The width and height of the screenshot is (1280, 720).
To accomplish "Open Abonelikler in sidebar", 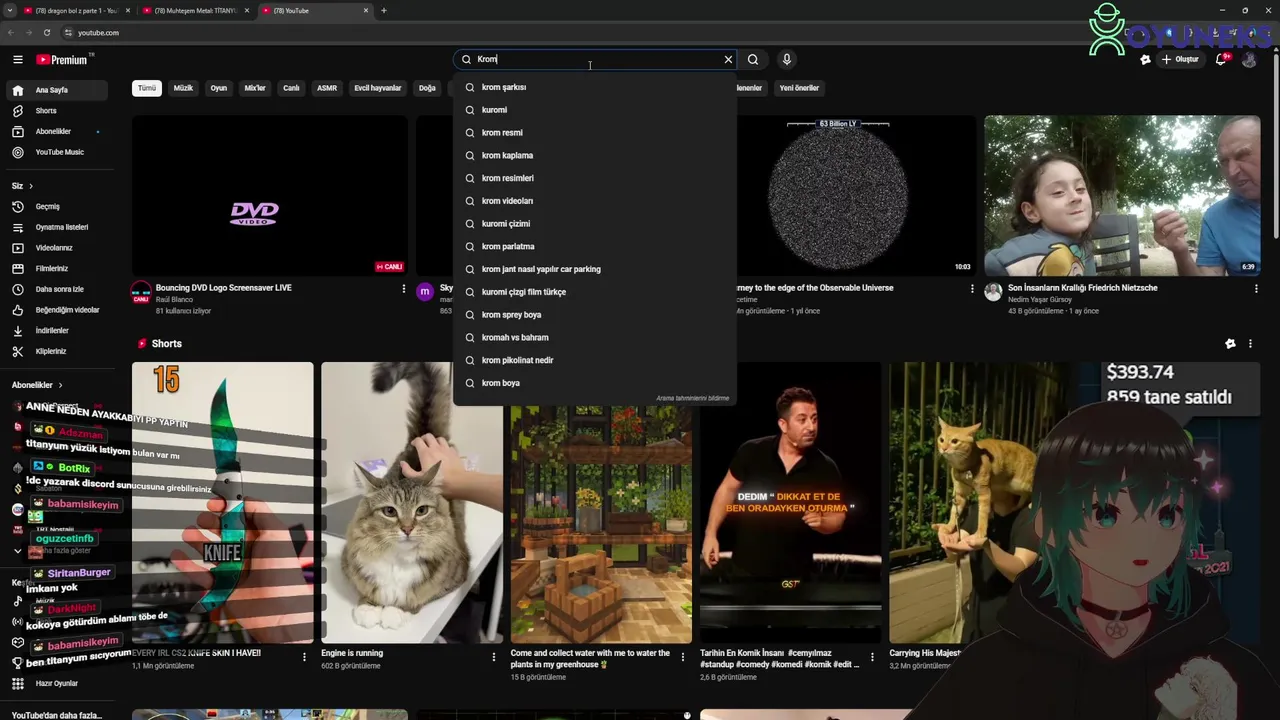I will pyautogui.click(x=56, y=131).
